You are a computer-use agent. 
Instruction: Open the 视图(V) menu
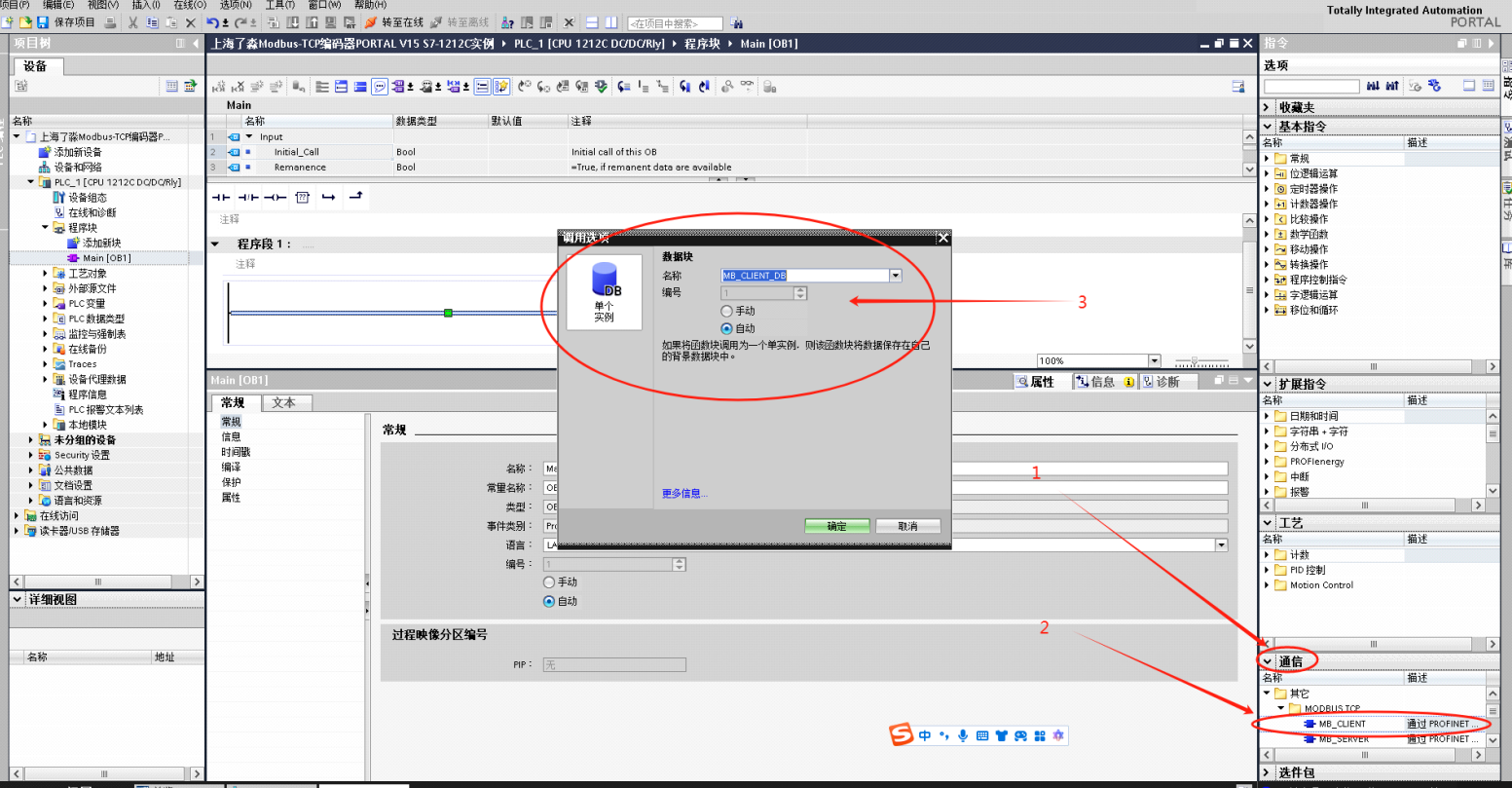click(103, 5)
